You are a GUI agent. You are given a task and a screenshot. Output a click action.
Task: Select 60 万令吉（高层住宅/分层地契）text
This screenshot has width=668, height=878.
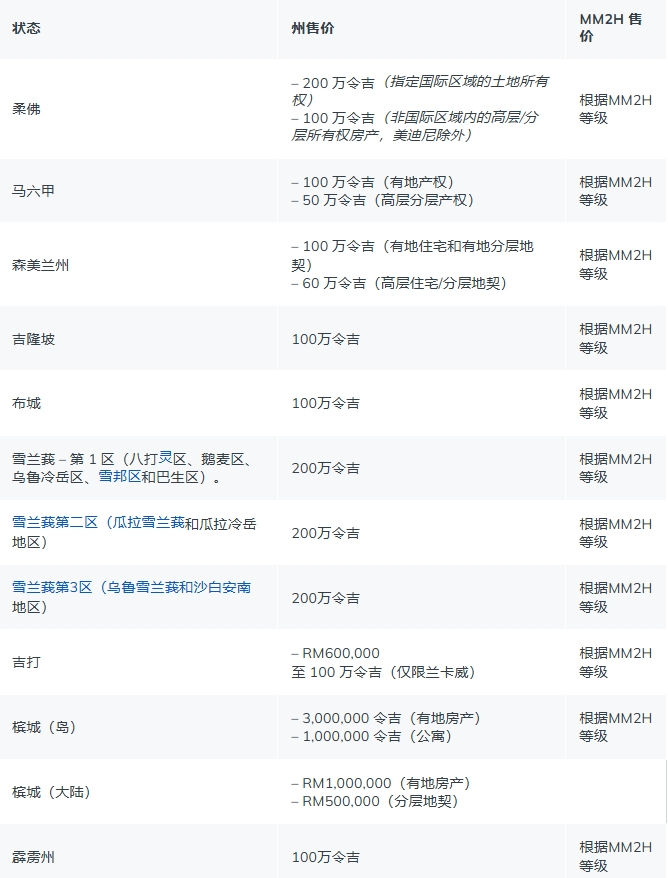(399, 283)
